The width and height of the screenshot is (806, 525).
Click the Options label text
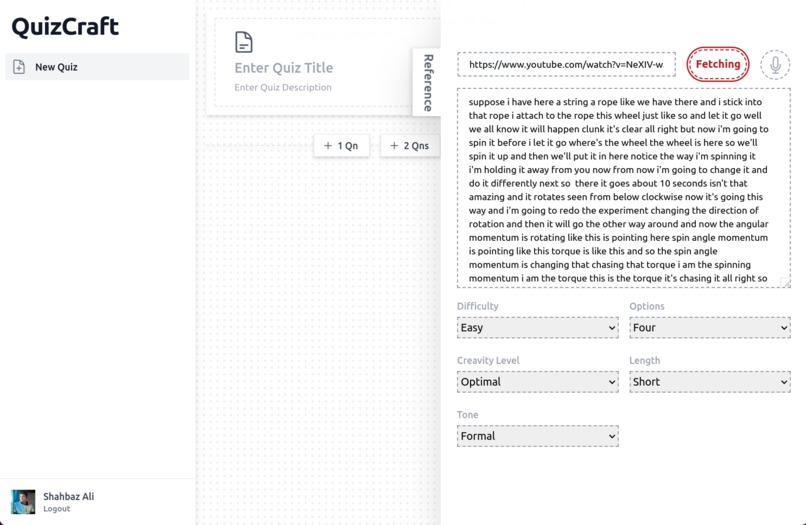point(647,306)
